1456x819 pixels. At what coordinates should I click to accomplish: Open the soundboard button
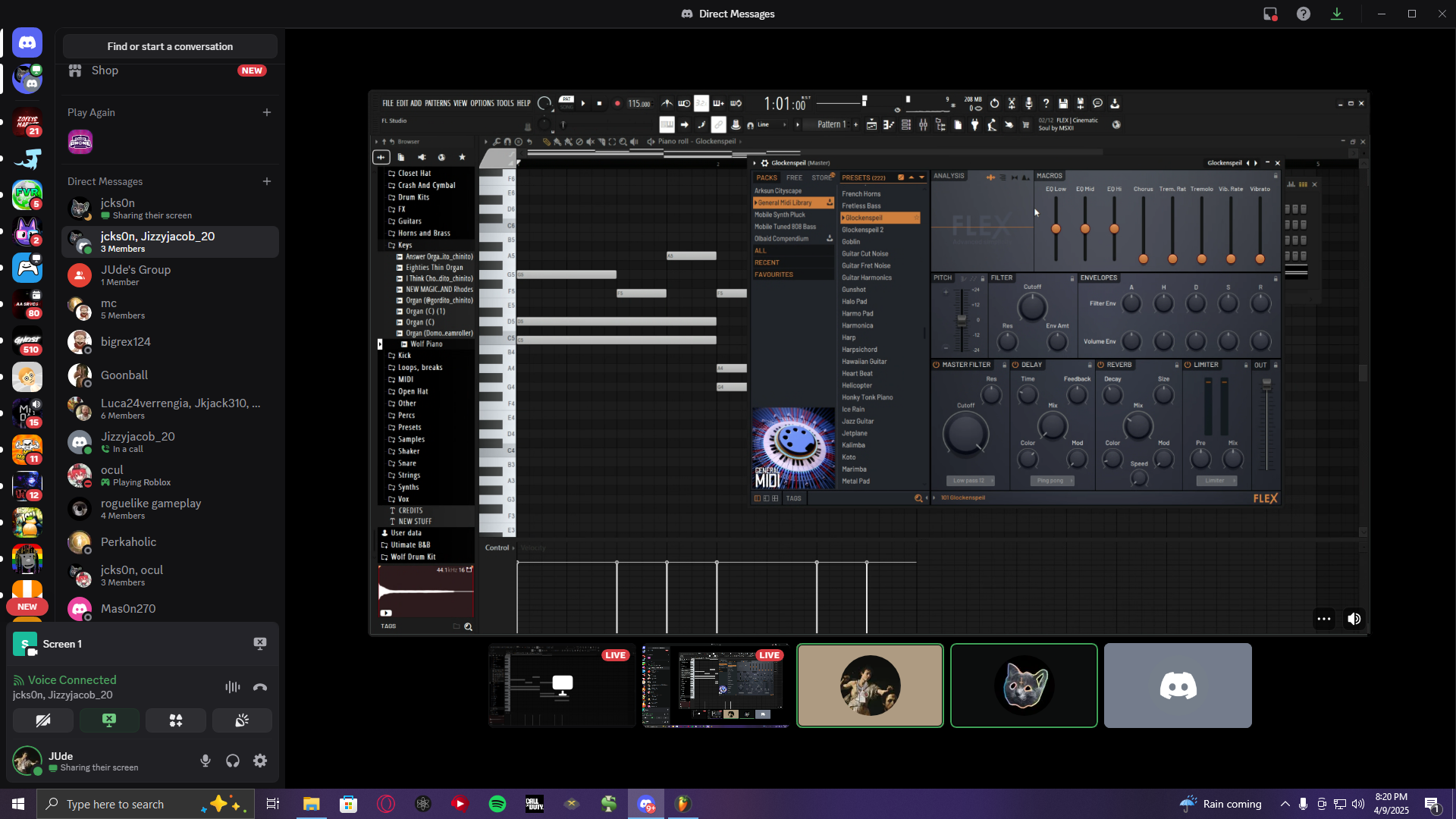click(x=242, y=720)
